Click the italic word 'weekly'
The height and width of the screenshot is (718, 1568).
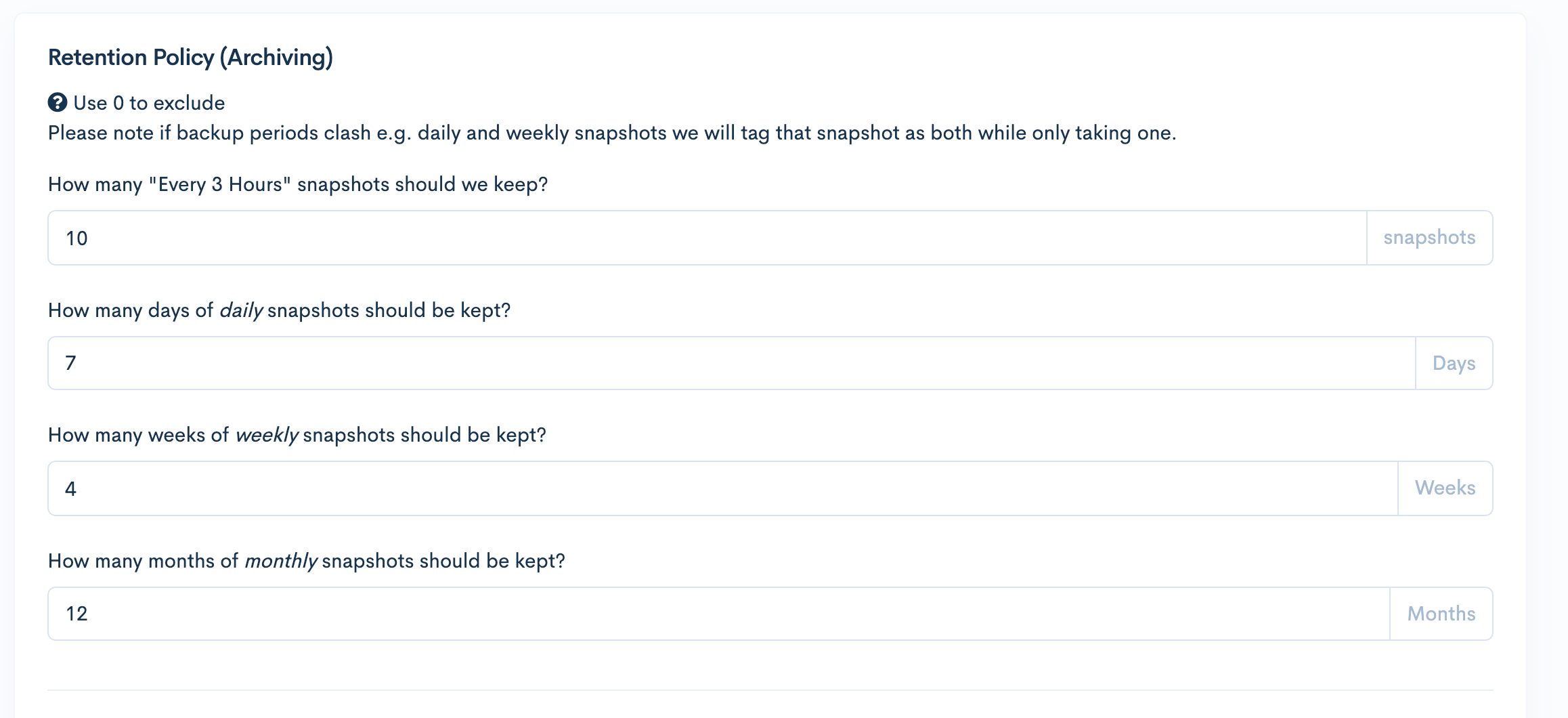pyautogui.click(x=267, y=435)
